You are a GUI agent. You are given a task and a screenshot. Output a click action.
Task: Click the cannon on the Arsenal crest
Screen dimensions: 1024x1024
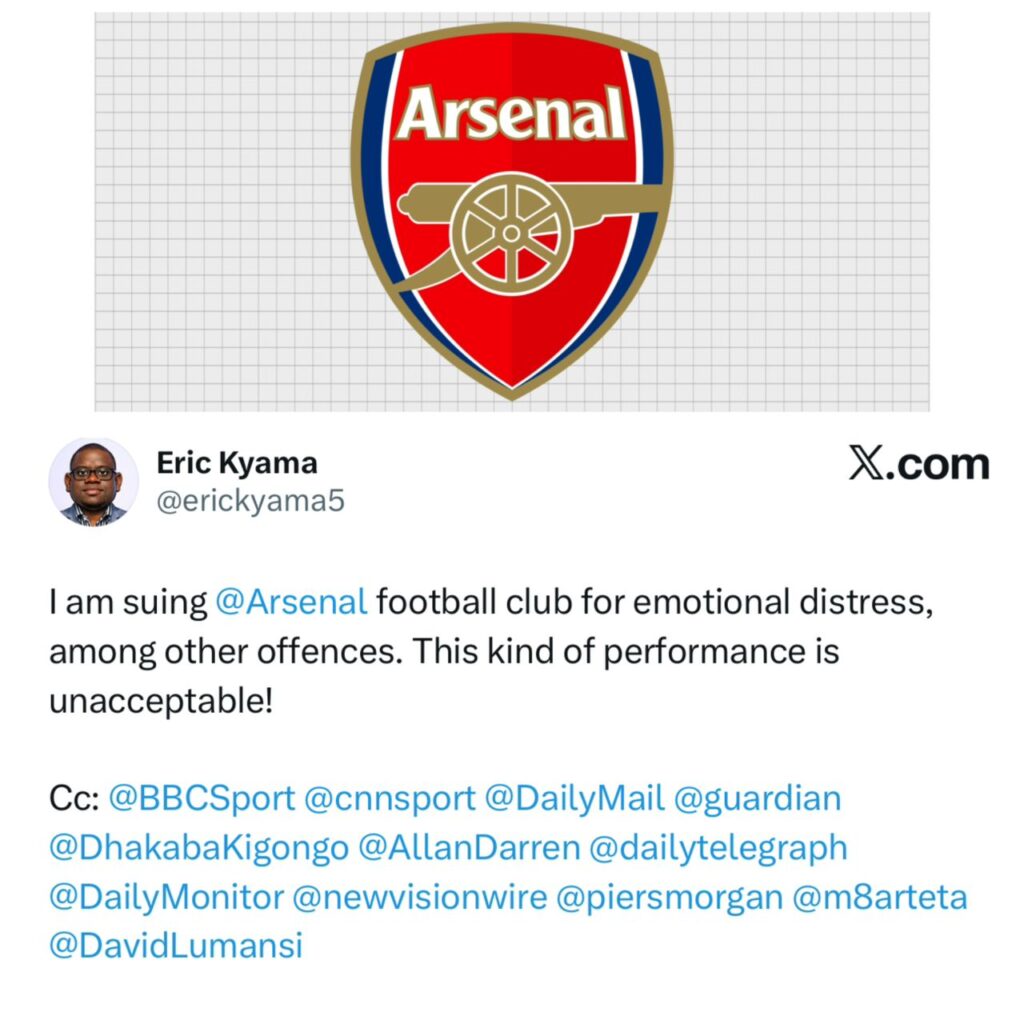512,226
